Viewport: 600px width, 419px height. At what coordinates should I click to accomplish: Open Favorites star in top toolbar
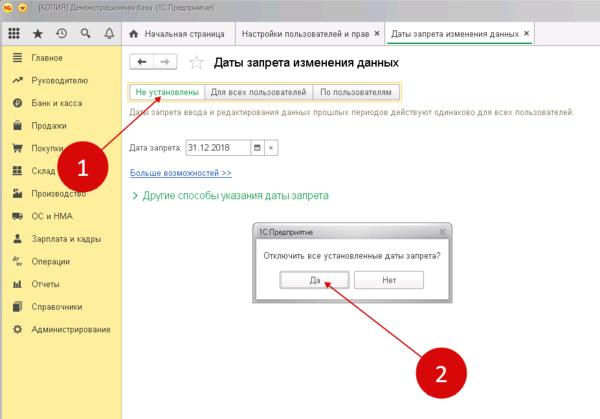coord(38,33)
